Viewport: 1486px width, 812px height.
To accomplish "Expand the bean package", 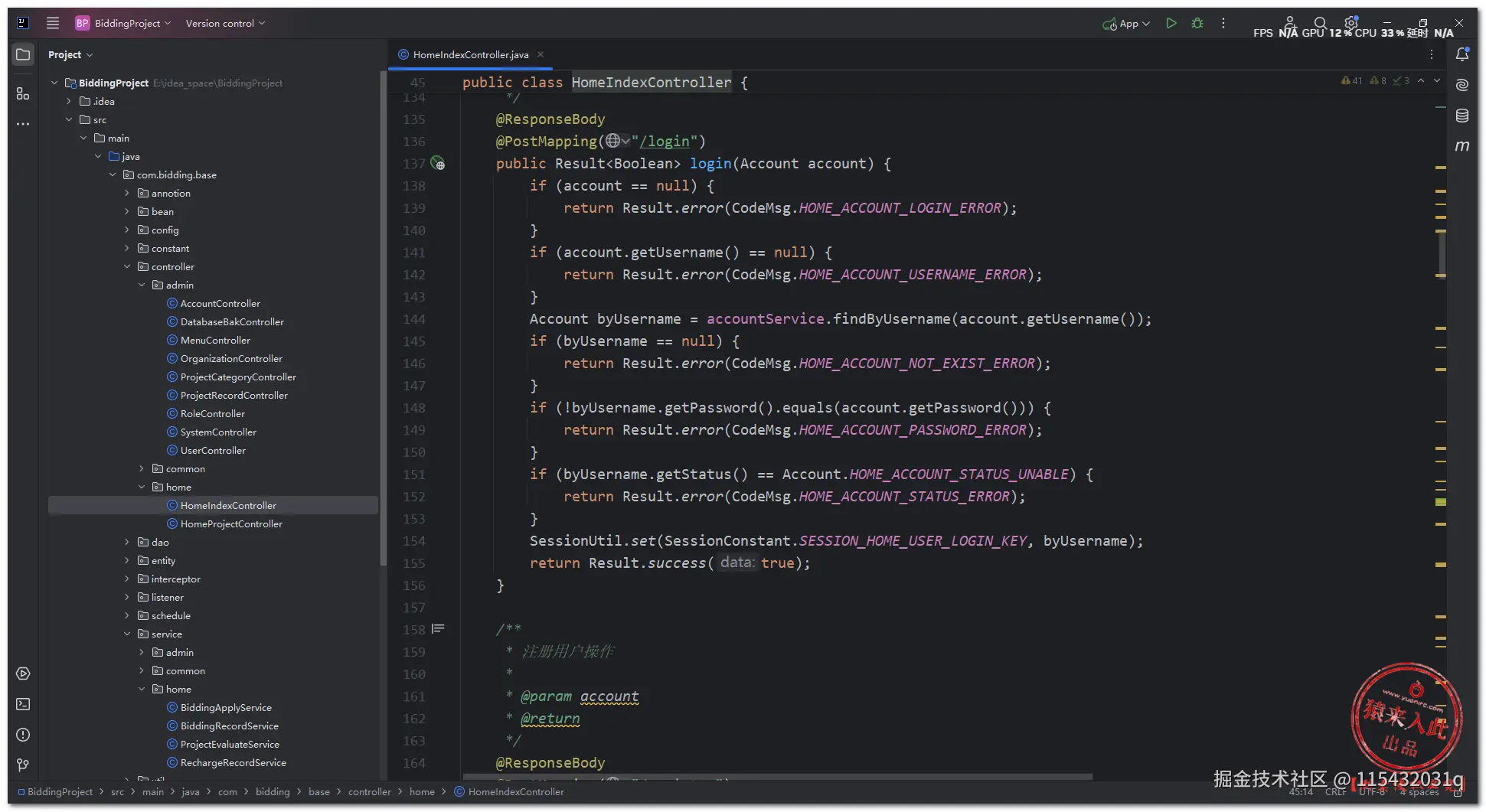I will (x=127, y=211).
